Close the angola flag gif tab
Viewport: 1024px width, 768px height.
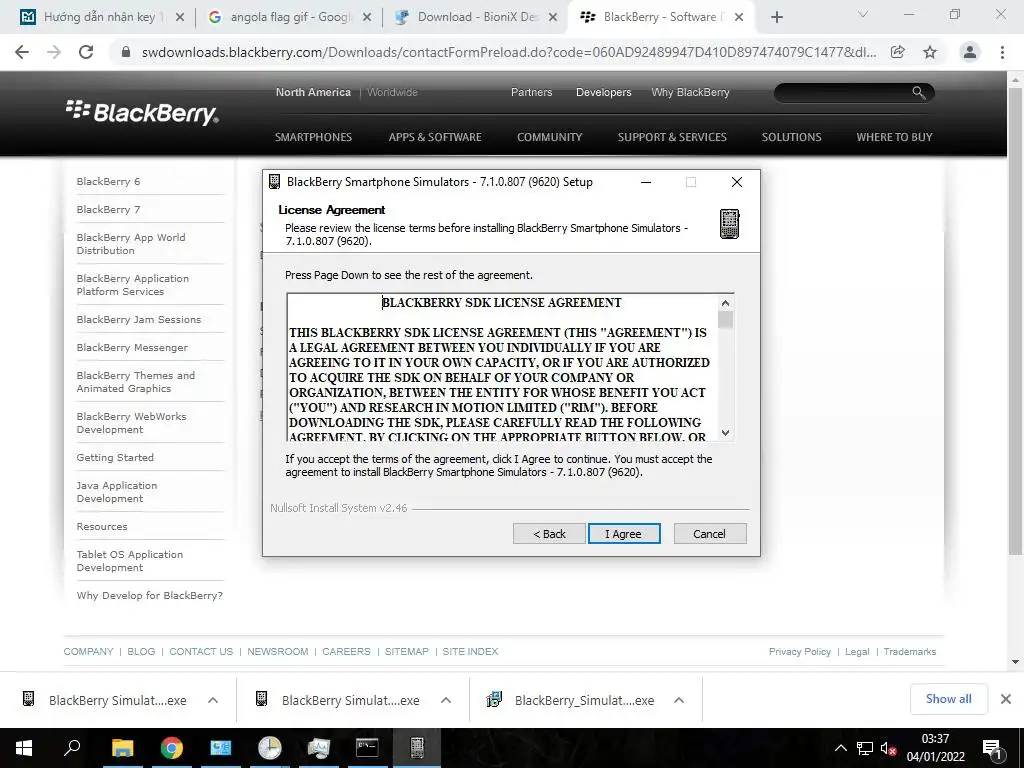coord(367,18)
